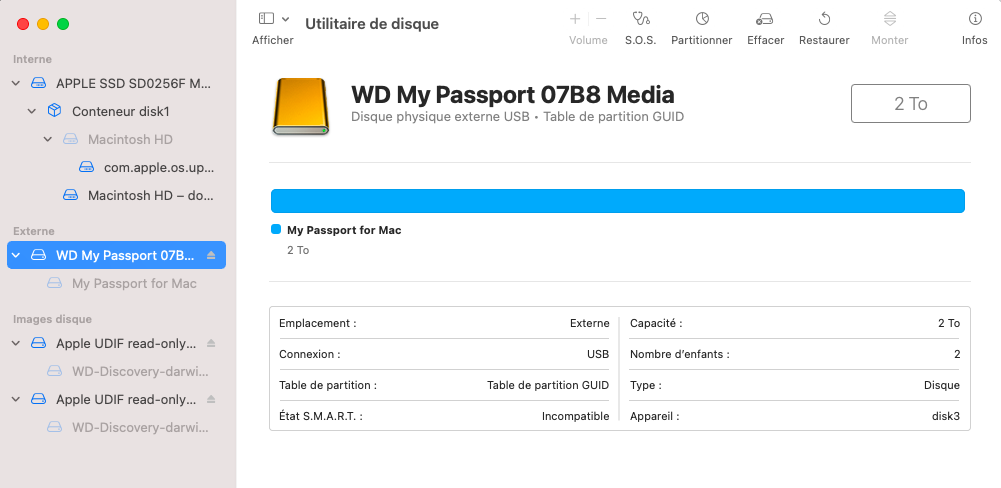
Task: Click the blue partition usage bar
Action: pos(617,201)
